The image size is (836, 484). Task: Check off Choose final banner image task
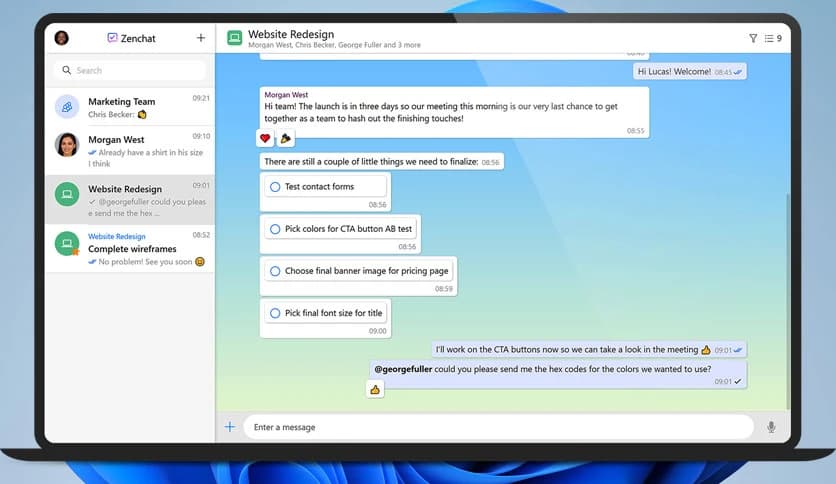click(275, 271)
